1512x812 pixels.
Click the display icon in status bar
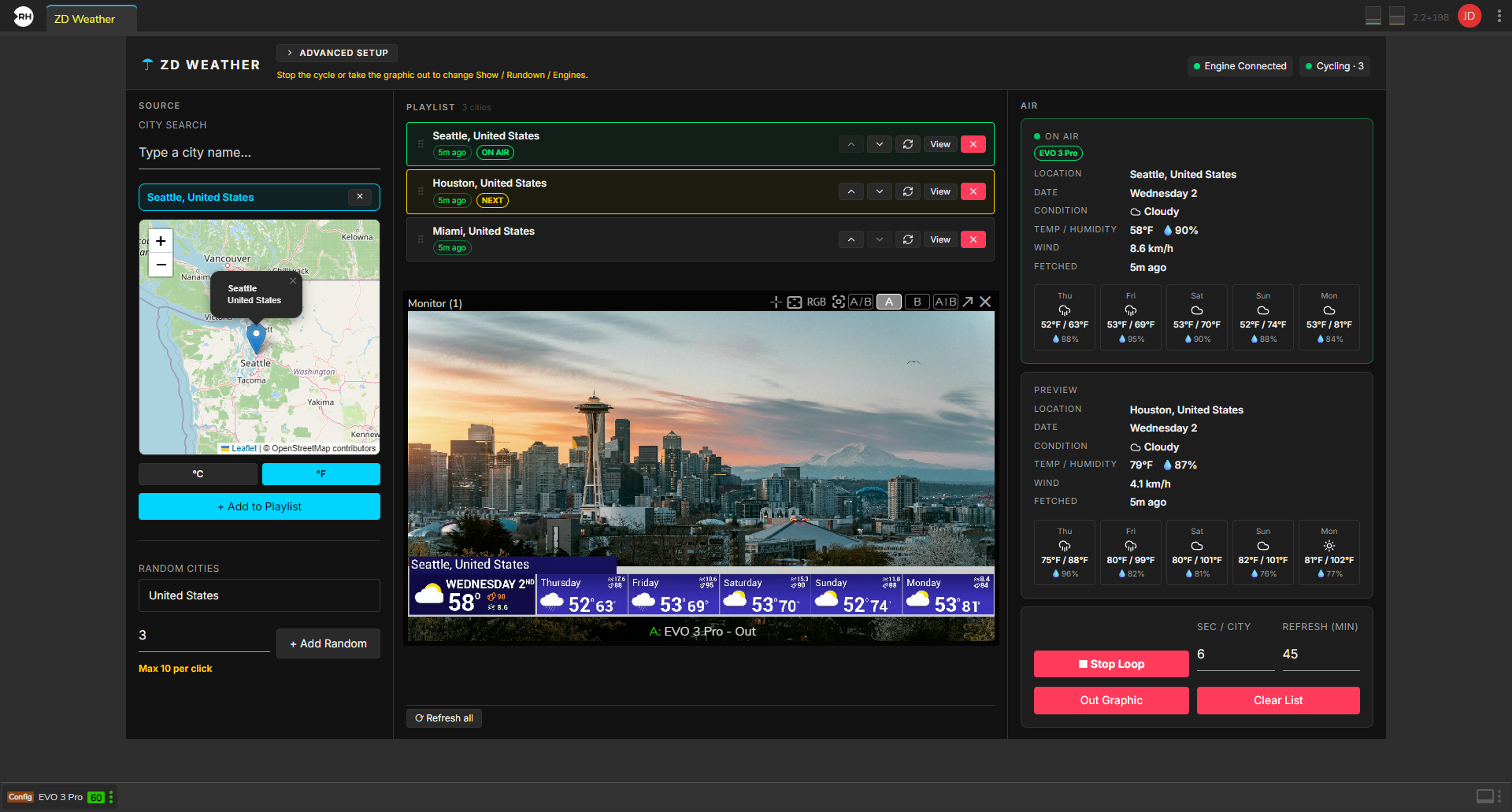click(1485, 796)
